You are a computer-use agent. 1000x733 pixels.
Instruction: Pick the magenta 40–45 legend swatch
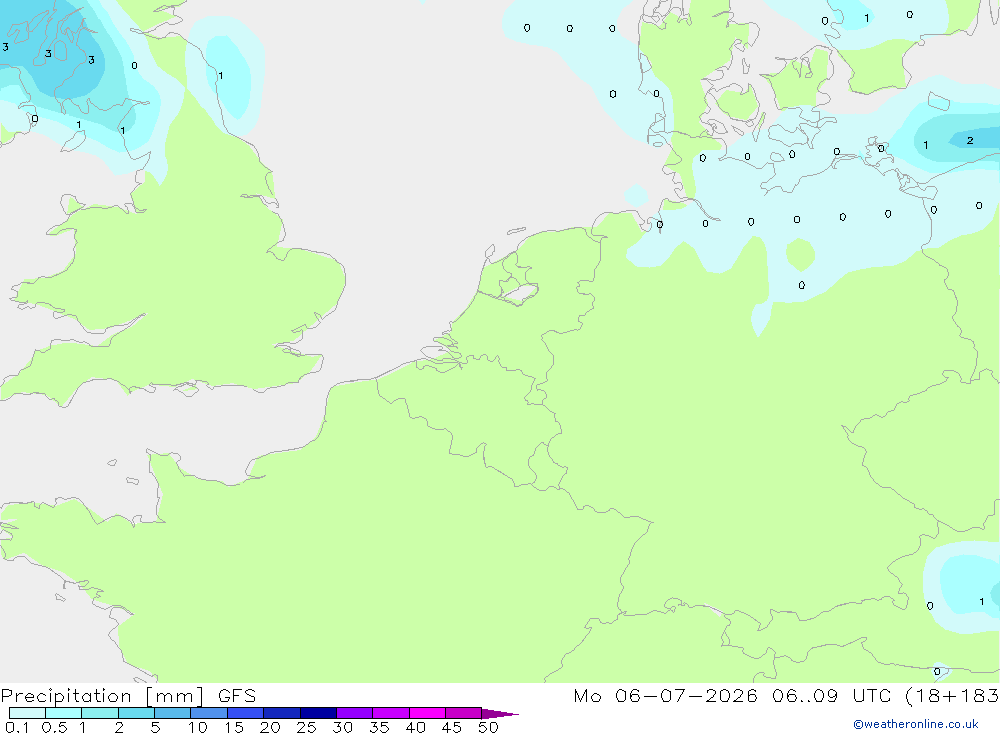tap(427, 713)
